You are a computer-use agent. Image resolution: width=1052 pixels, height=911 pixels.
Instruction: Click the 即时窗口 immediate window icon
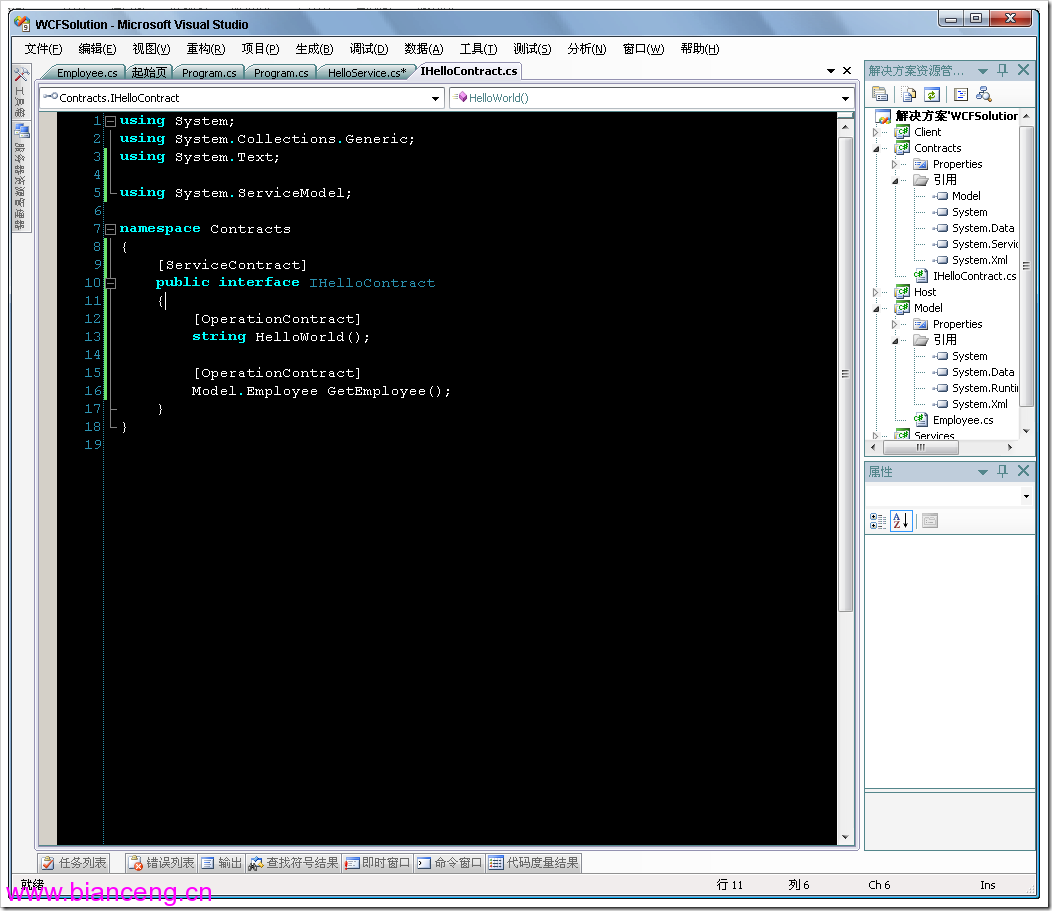pyautogui.click(x=352, y=863)
